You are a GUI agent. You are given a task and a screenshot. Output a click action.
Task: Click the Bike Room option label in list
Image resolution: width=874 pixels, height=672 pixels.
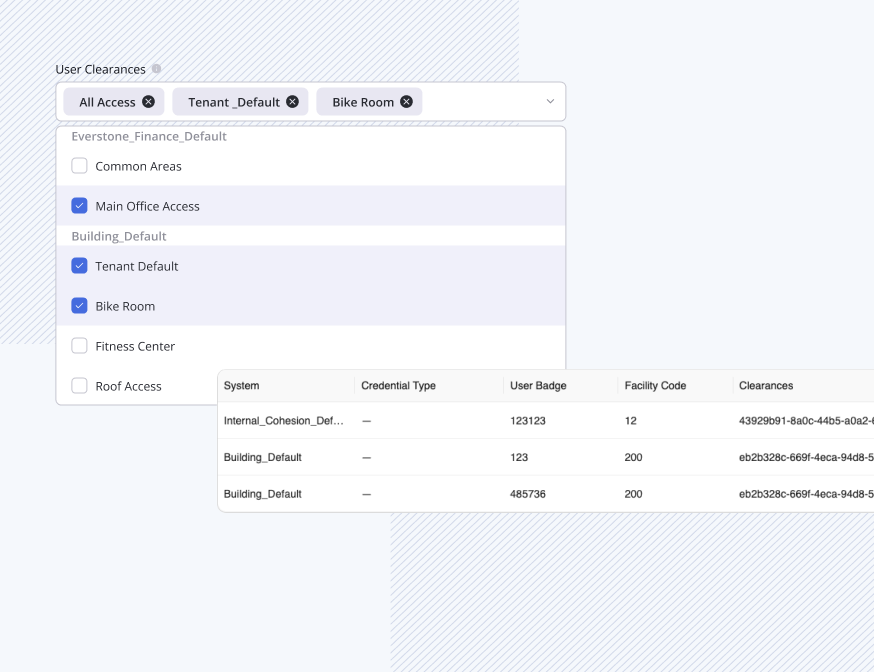click(125, 306)
